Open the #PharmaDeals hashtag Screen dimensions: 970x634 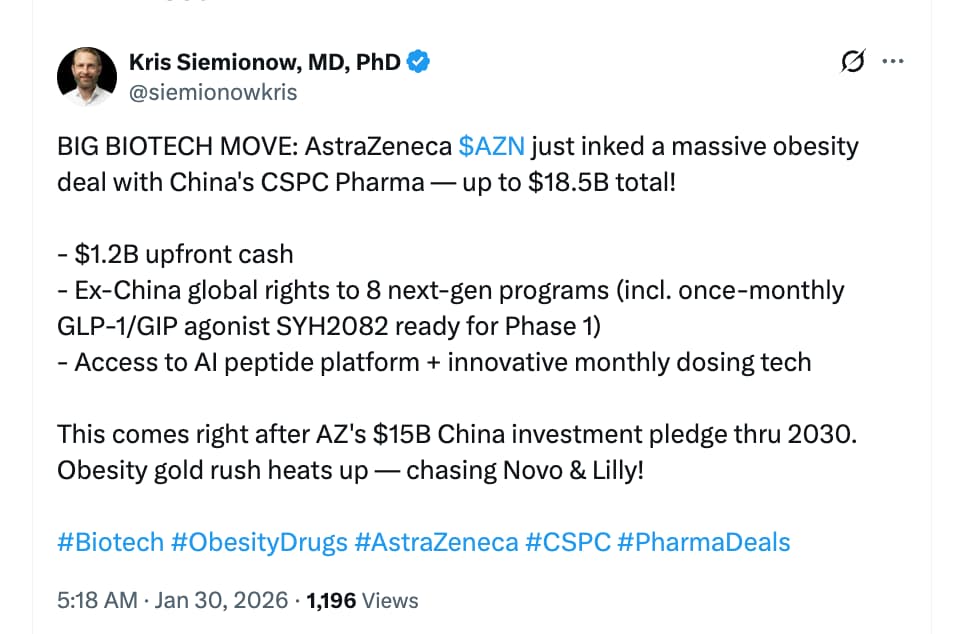click(703, 542)
